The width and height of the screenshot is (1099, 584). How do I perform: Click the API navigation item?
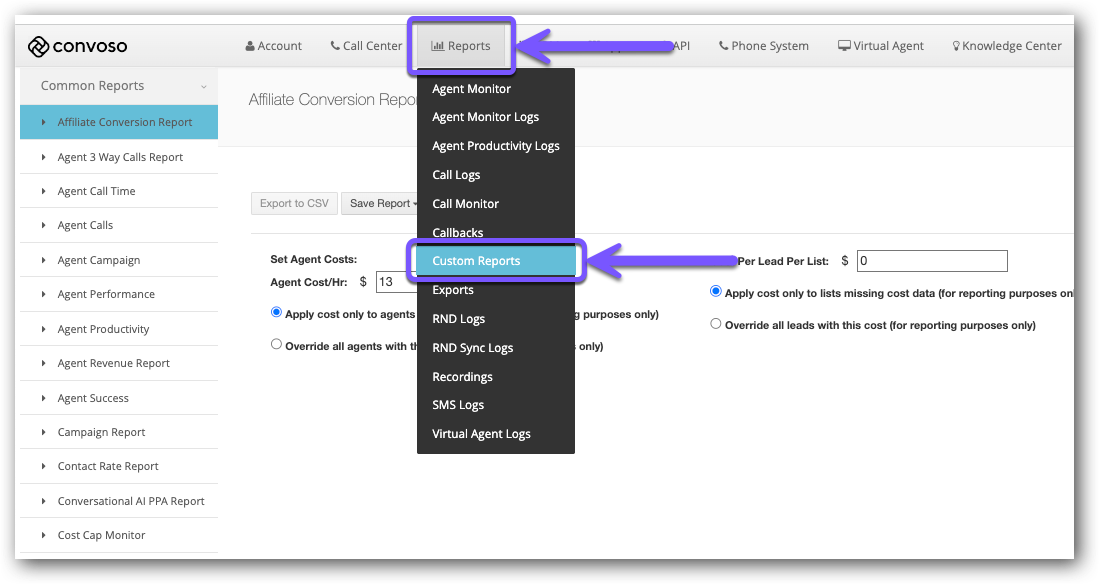tap(681, 45)
